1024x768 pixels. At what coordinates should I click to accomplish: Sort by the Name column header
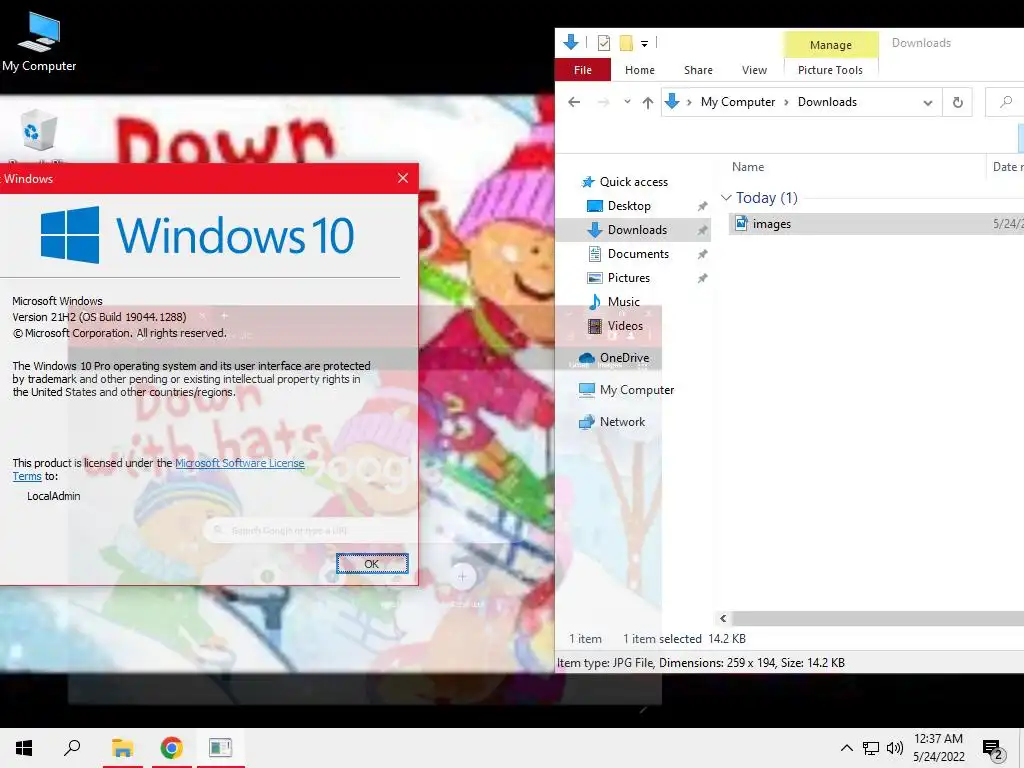(x=748, y=167)
